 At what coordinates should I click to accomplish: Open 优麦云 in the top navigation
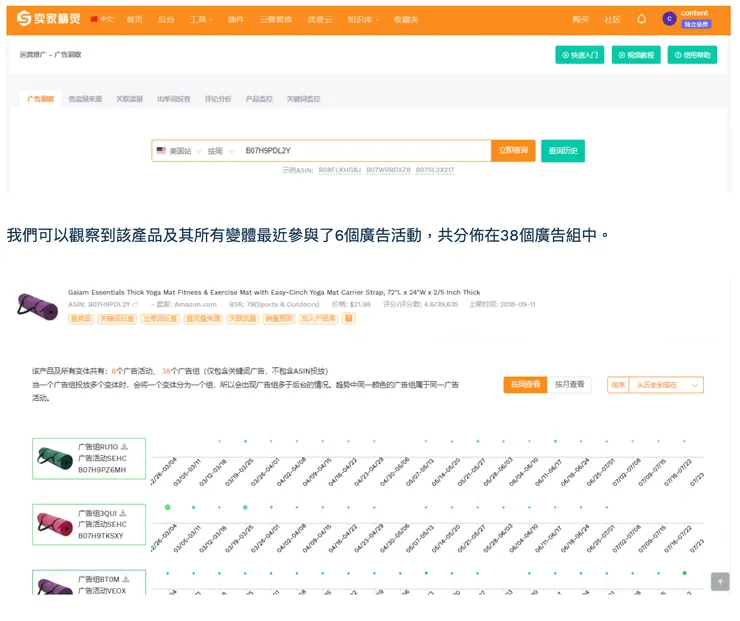[x=320, y=19]
